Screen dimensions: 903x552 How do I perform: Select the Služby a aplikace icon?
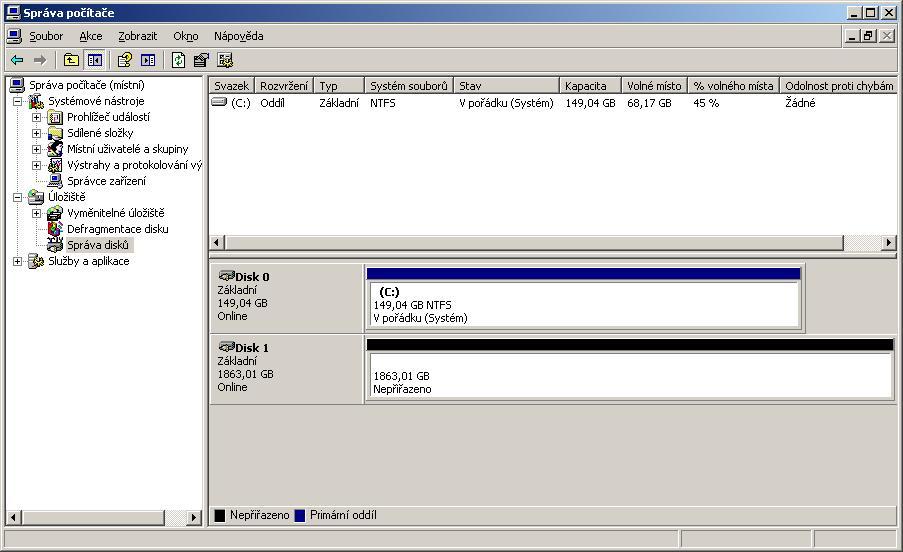tap(36, 261)
